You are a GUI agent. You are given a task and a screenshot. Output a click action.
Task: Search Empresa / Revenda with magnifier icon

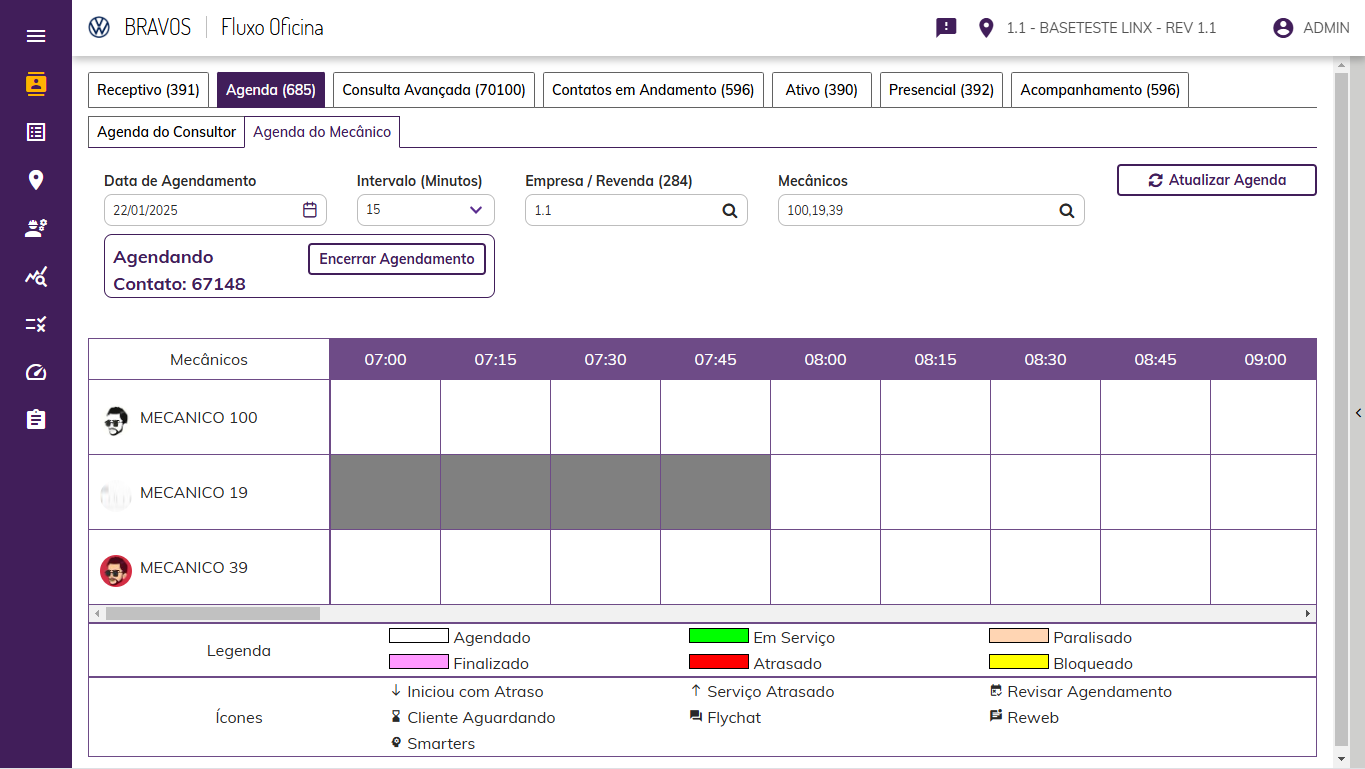pyautogui.click(x=730, y=210)
